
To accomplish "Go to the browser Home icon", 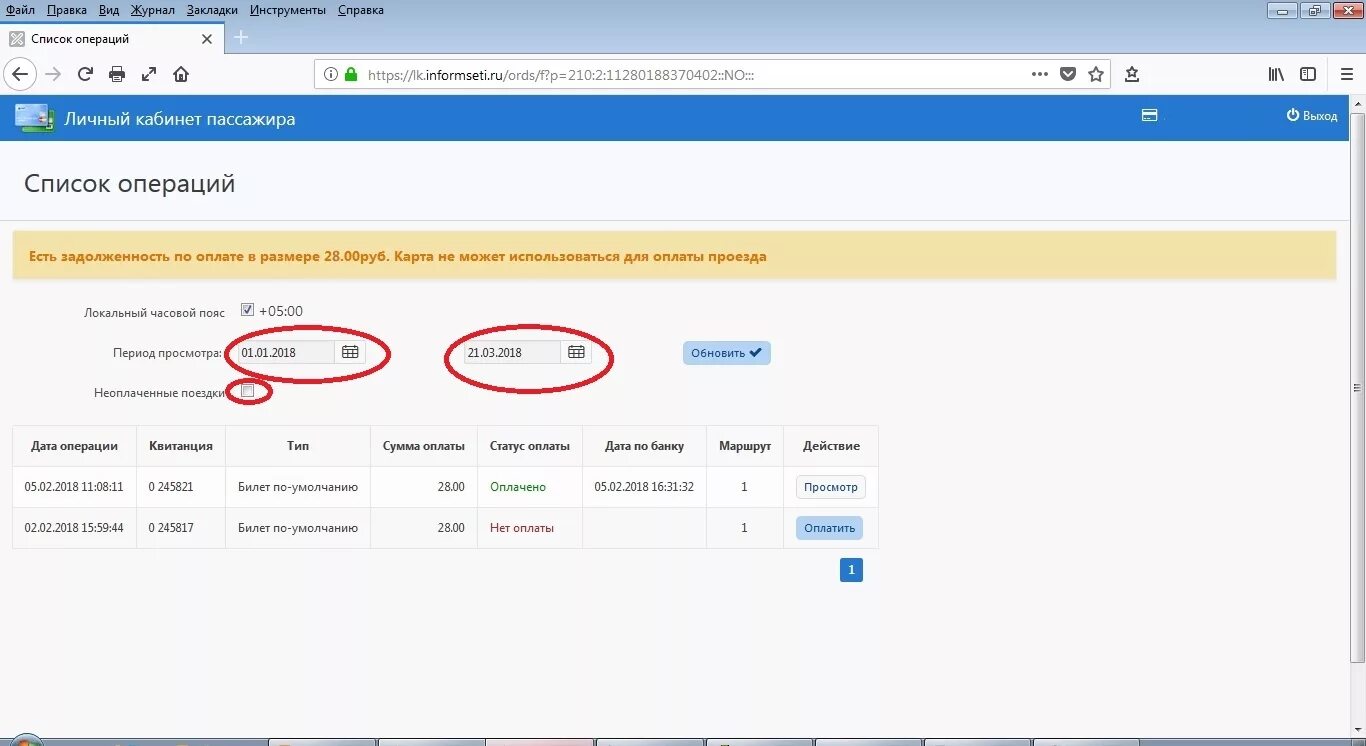I will 181,74.
